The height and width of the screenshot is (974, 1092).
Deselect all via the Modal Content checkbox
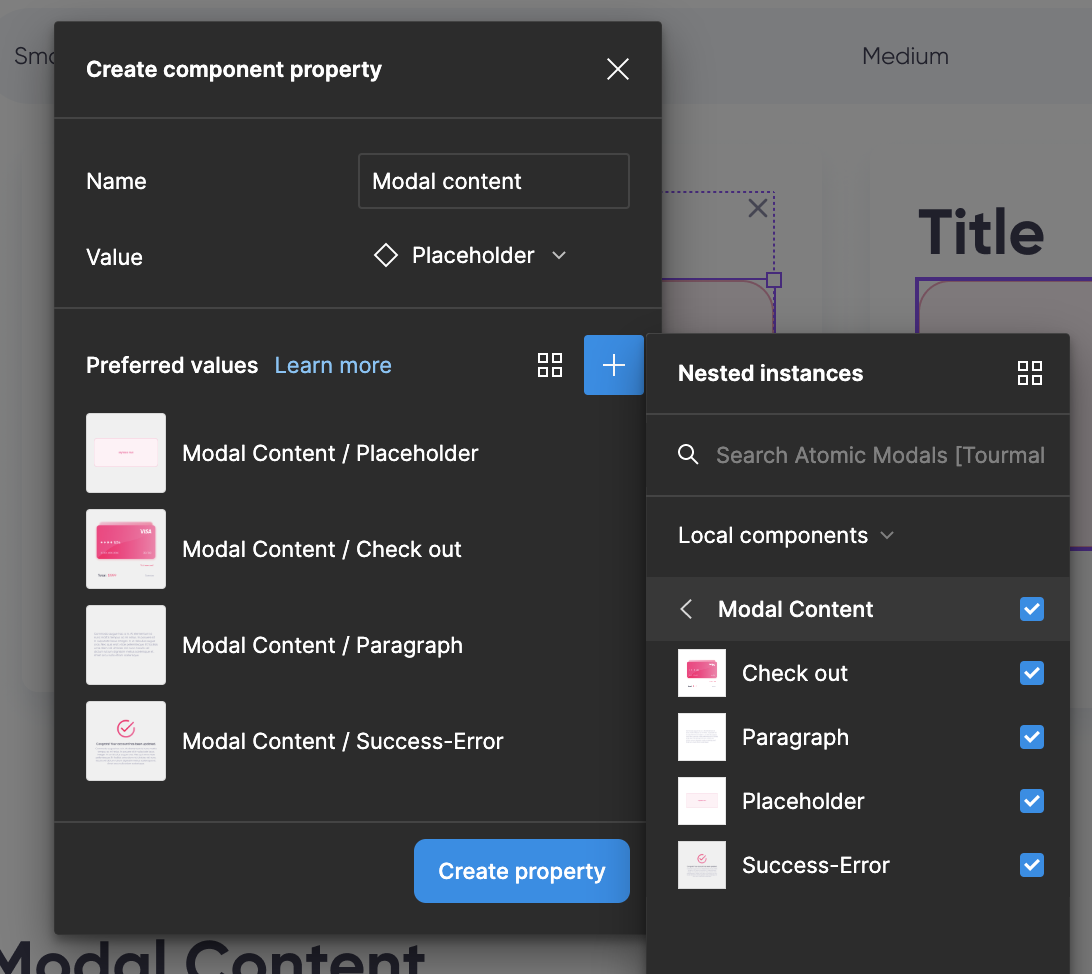click(x=1031, y=609)
